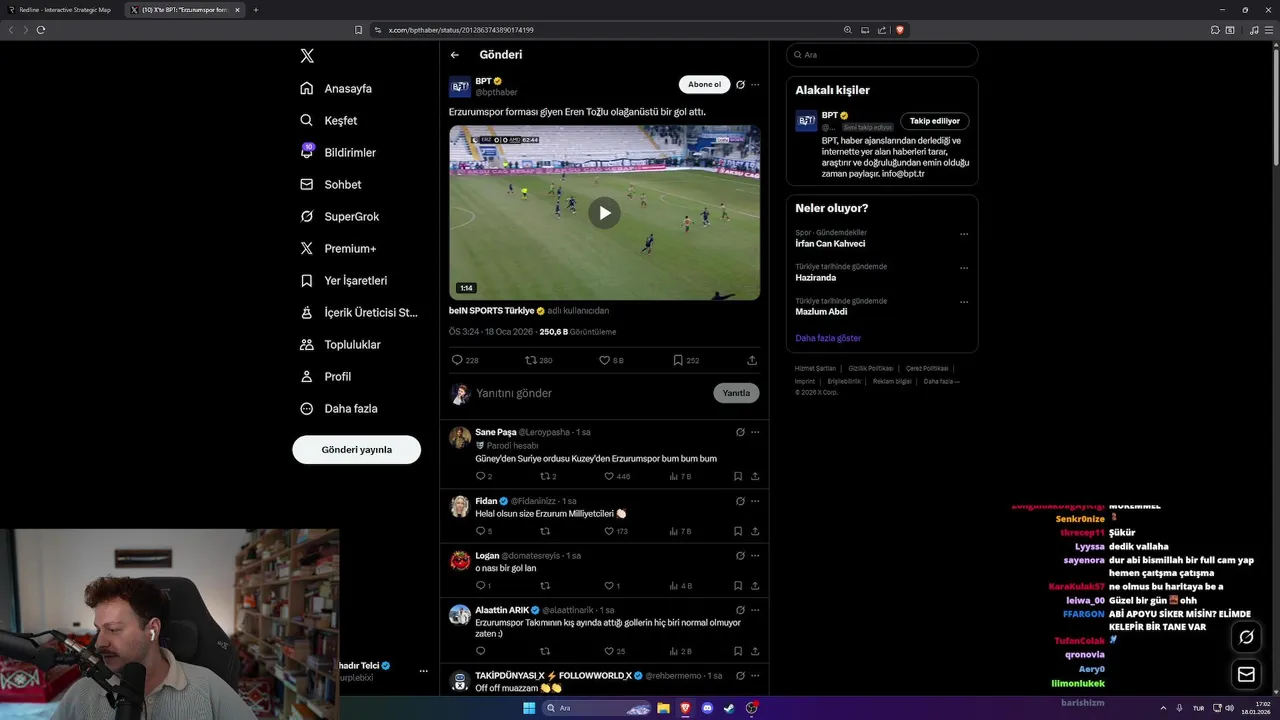Viewport: 1280px width, 720px height.
Task: Open İçerik Üreticisi Stüdyosu
Action: pyautogui.click(x=359, y=312)
